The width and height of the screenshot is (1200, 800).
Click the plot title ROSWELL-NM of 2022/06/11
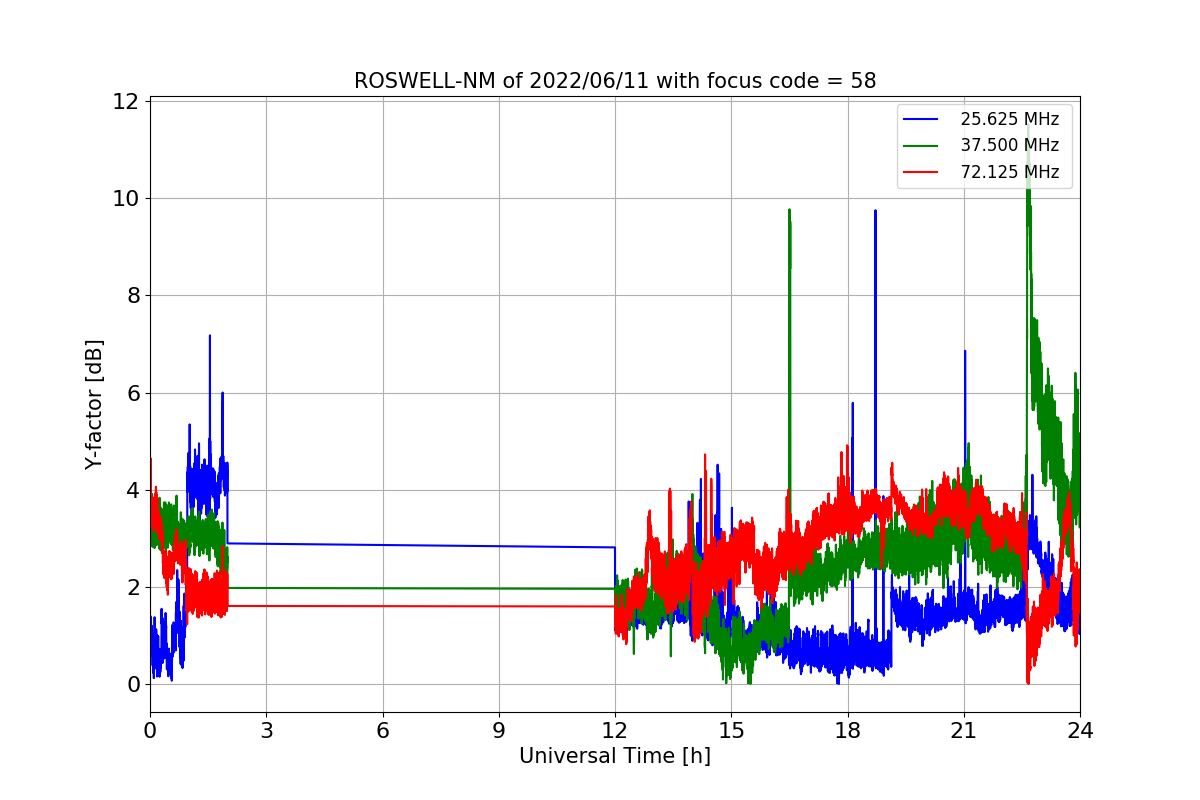pos(614,81)
